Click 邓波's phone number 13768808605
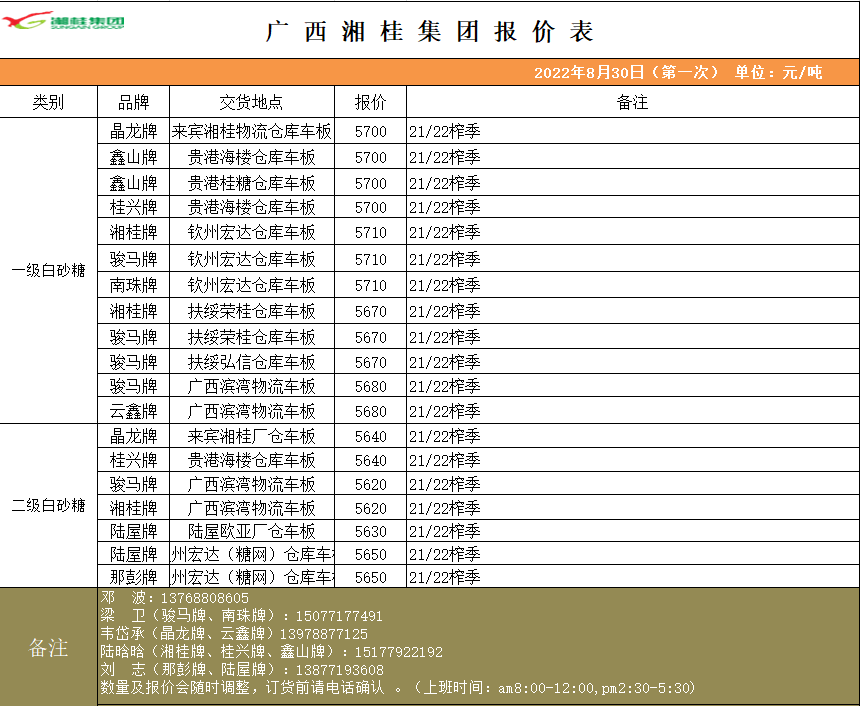Screen dimensions: 860x706 click(x=204, y=598)
